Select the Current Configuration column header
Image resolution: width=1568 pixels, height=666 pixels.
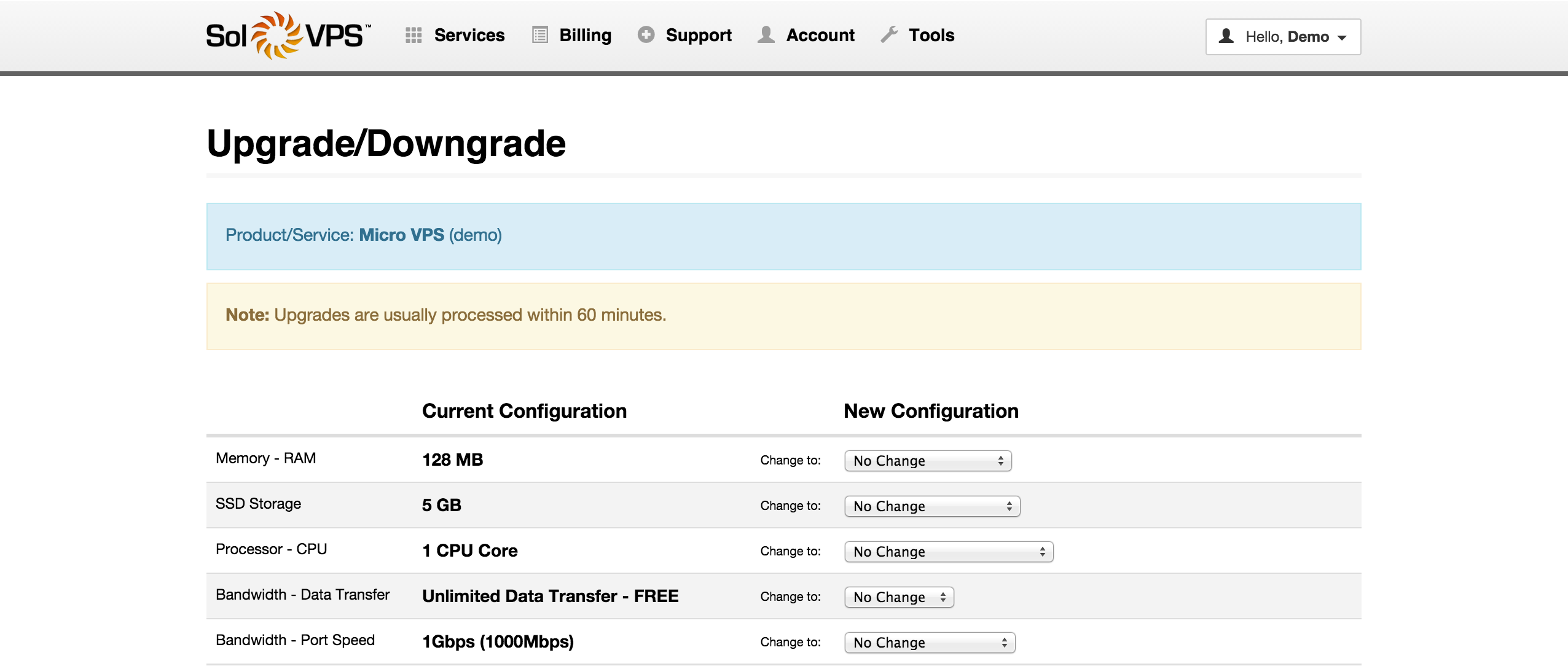(524, 411)
